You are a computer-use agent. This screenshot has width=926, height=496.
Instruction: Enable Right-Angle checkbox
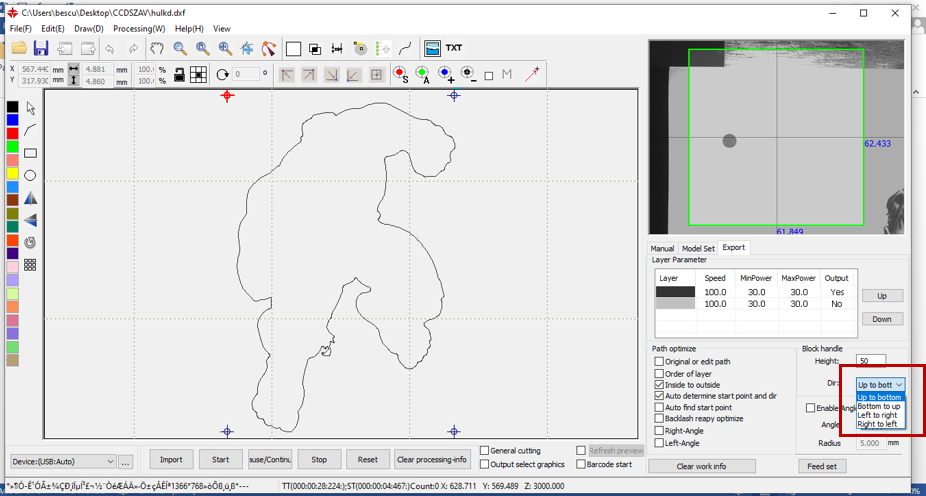[659, 431]
